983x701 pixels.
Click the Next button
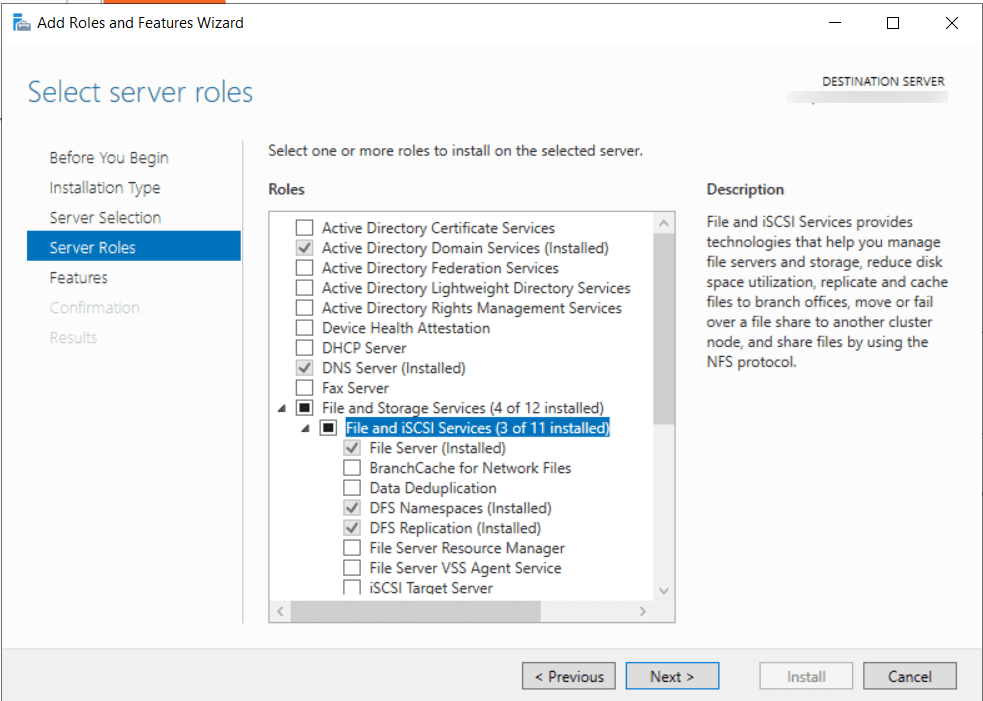pos(672,676)
